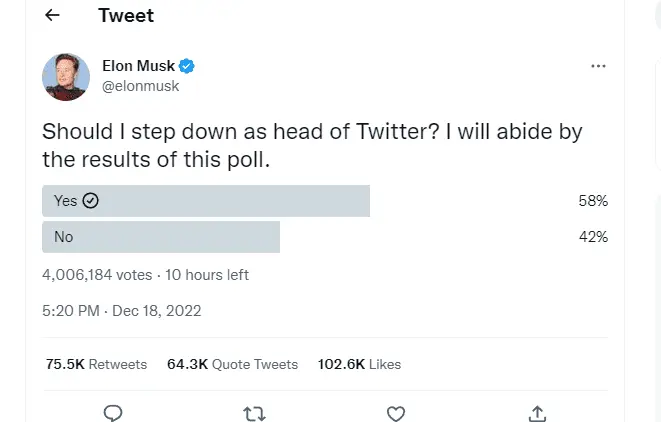The width and height of the screenshot is (661, 422).
Task: Click the share upload icon
Action: click(537, 412)
